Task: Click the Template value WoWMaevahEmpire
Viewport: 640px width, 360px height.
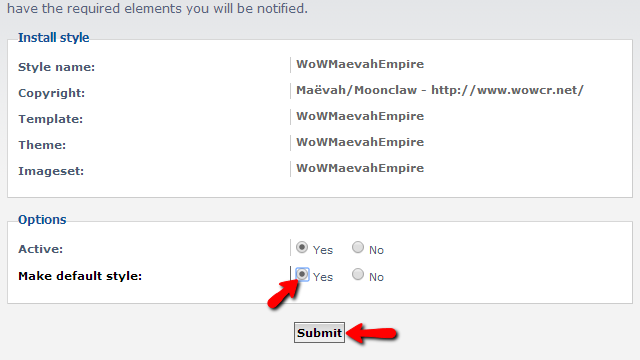Action: pyautogui.click(x=360, y=116)
